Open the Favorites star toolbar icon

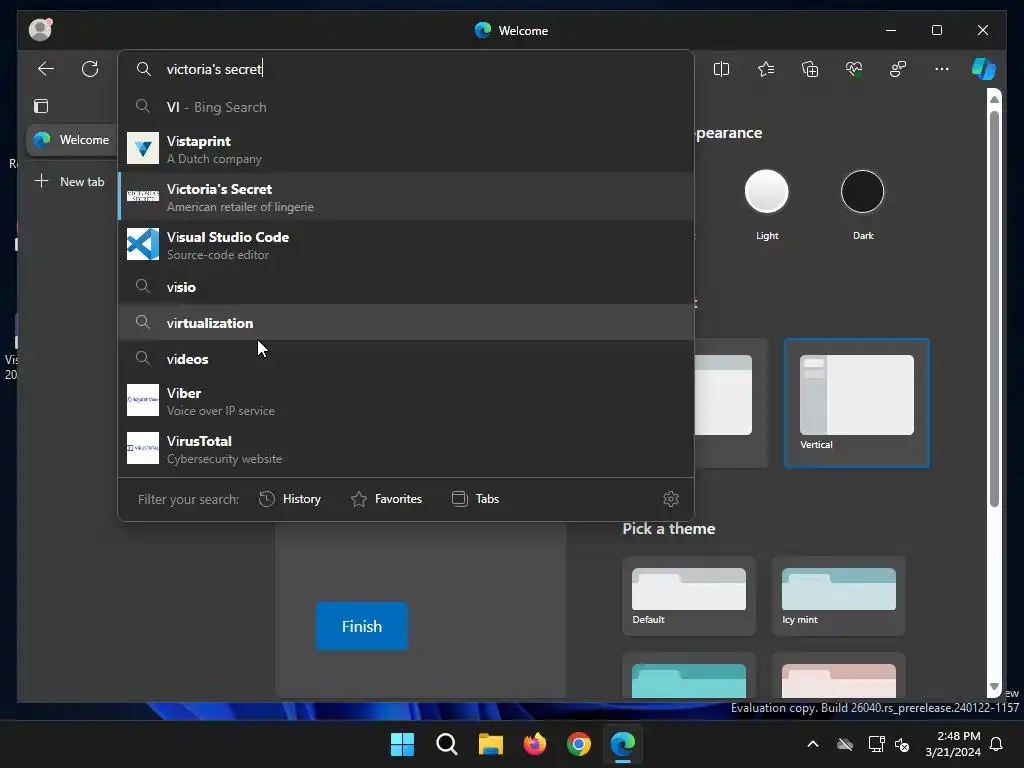pos(766,69)
